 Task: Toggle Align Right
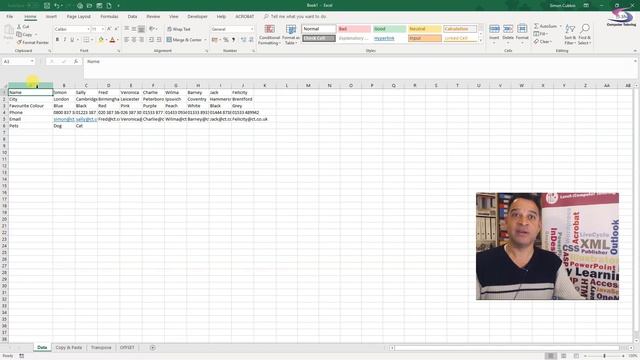pos(141,40)
